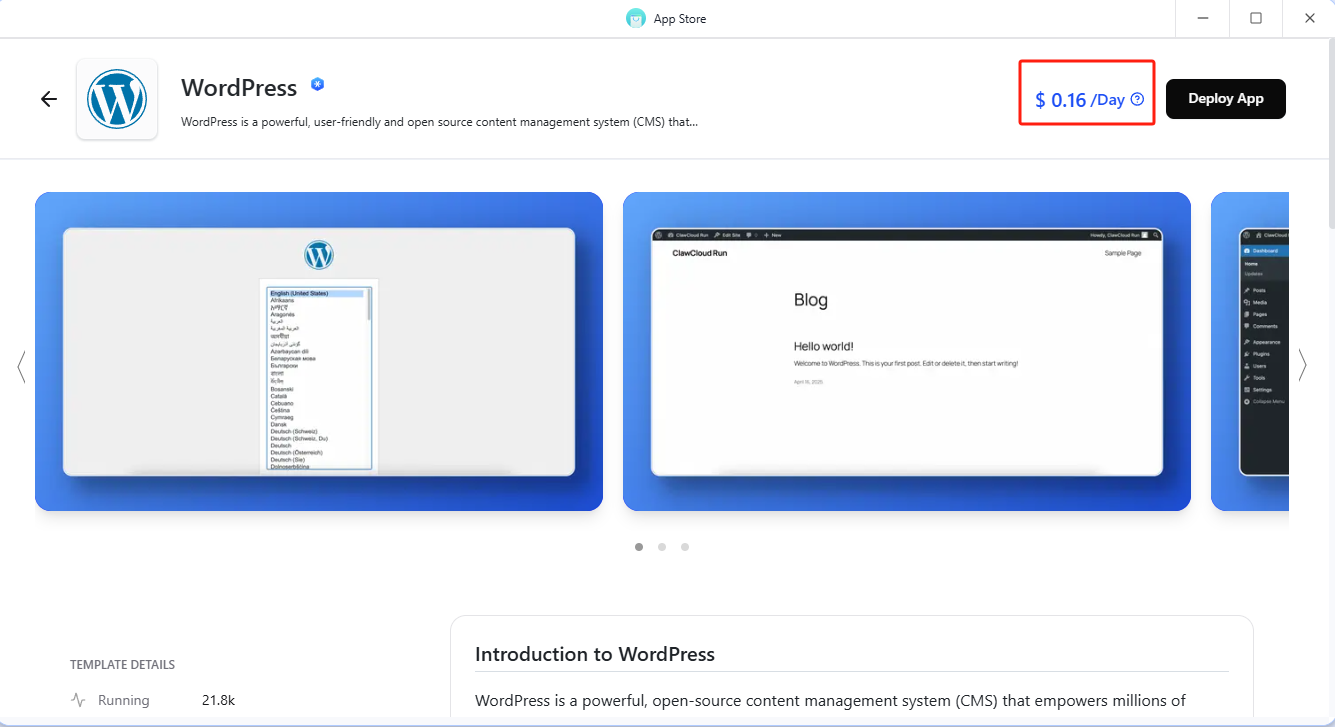The width and height of the screenshot is (1335, 727).
Task: Go back using the left arrow
Action: (x=49, y=99)
